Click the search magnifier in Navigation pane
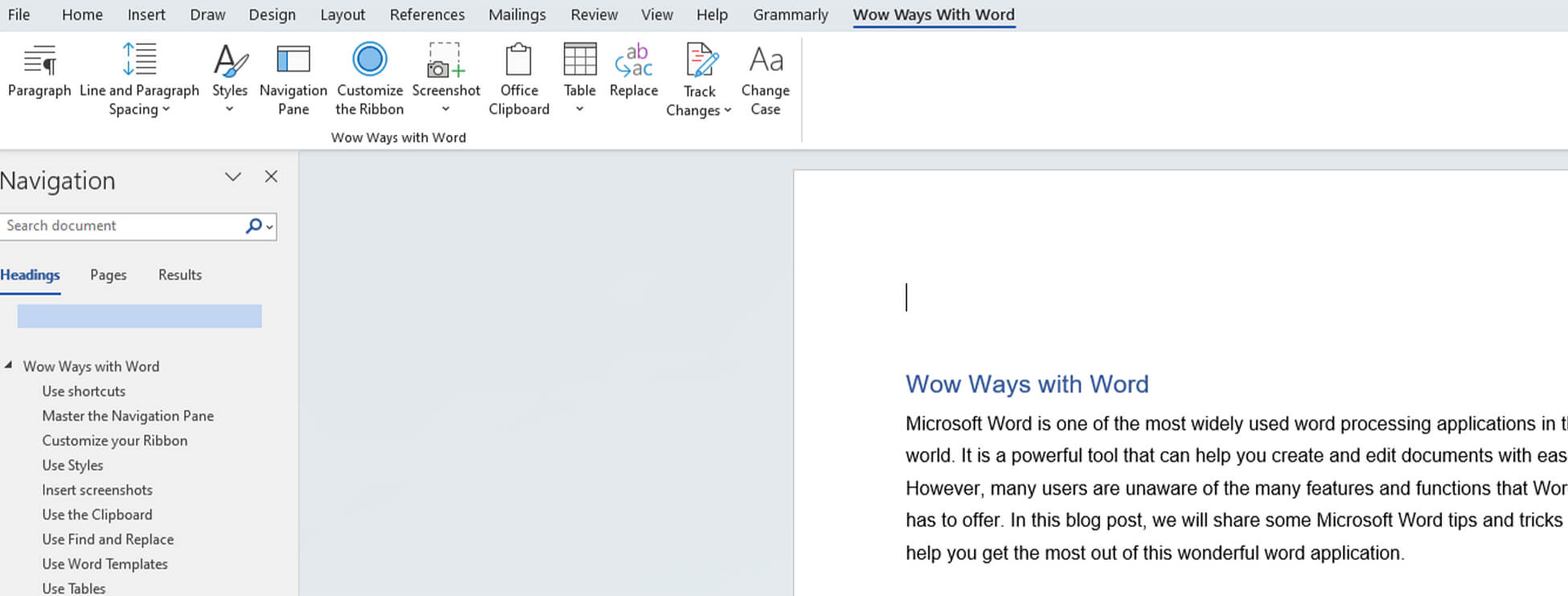 (x=253, y=226)
